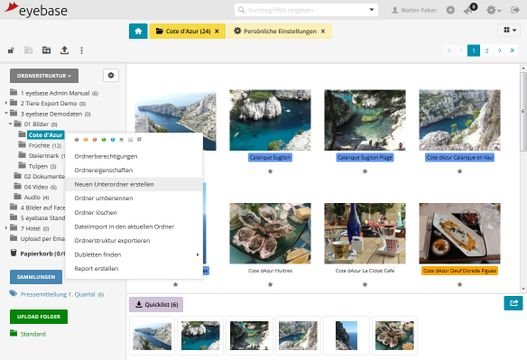This screenshot has height=360, width=527.
Task: Select the 04 Video folder
Action: coord(36,187)
